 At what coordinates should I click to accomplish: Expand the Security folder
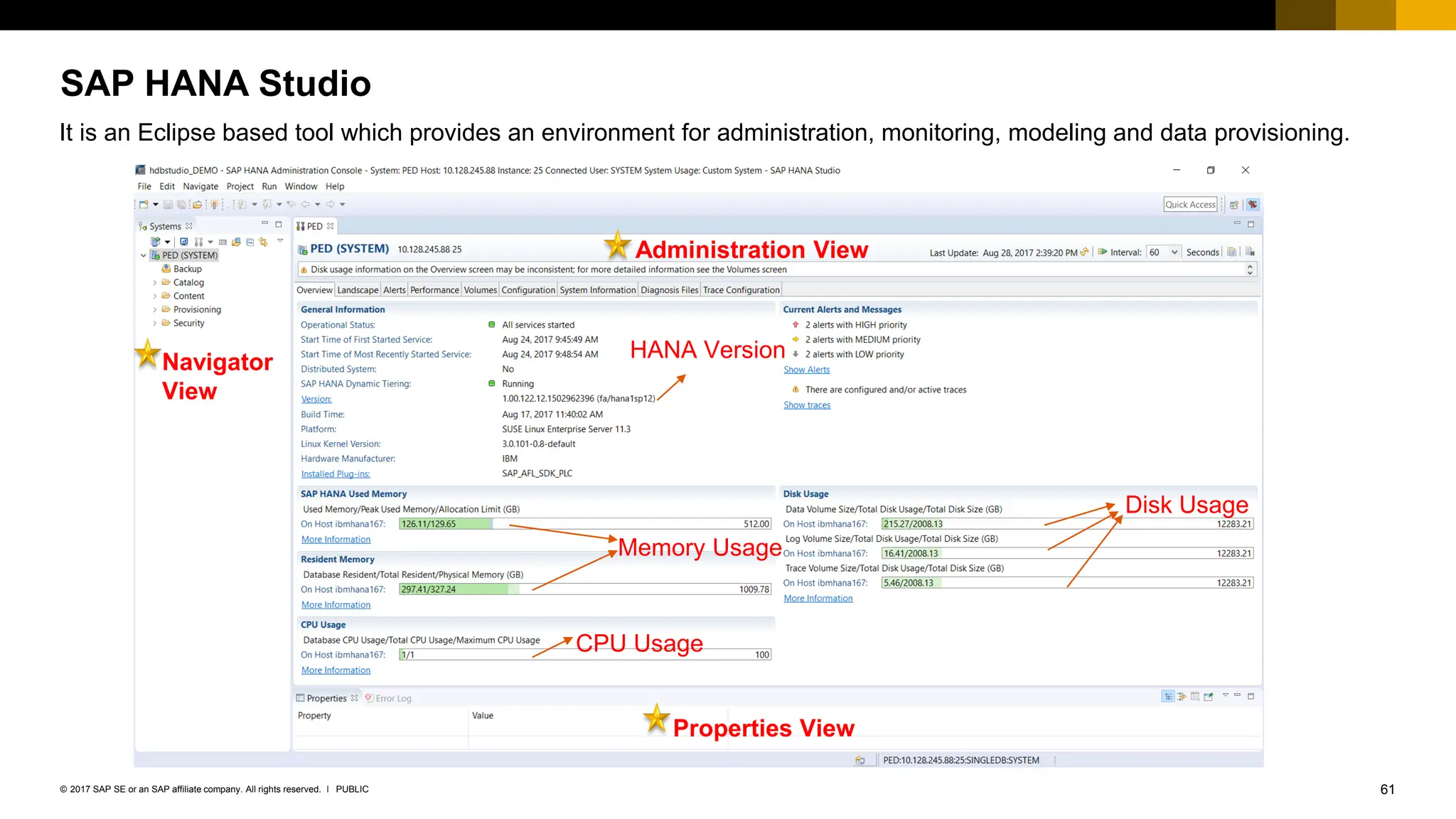point(155,323)
